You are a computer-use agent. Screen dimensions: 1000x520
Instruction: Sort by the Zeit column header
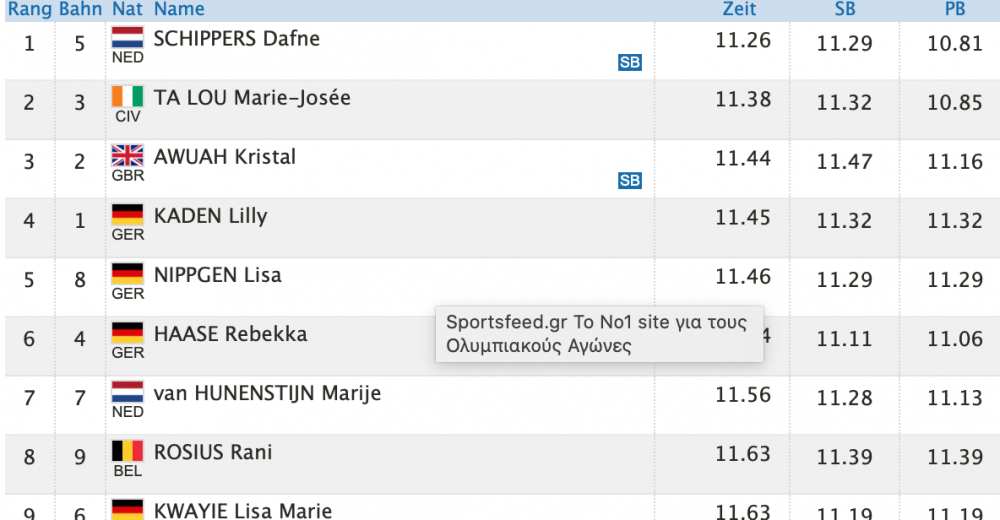coord(739,9)
